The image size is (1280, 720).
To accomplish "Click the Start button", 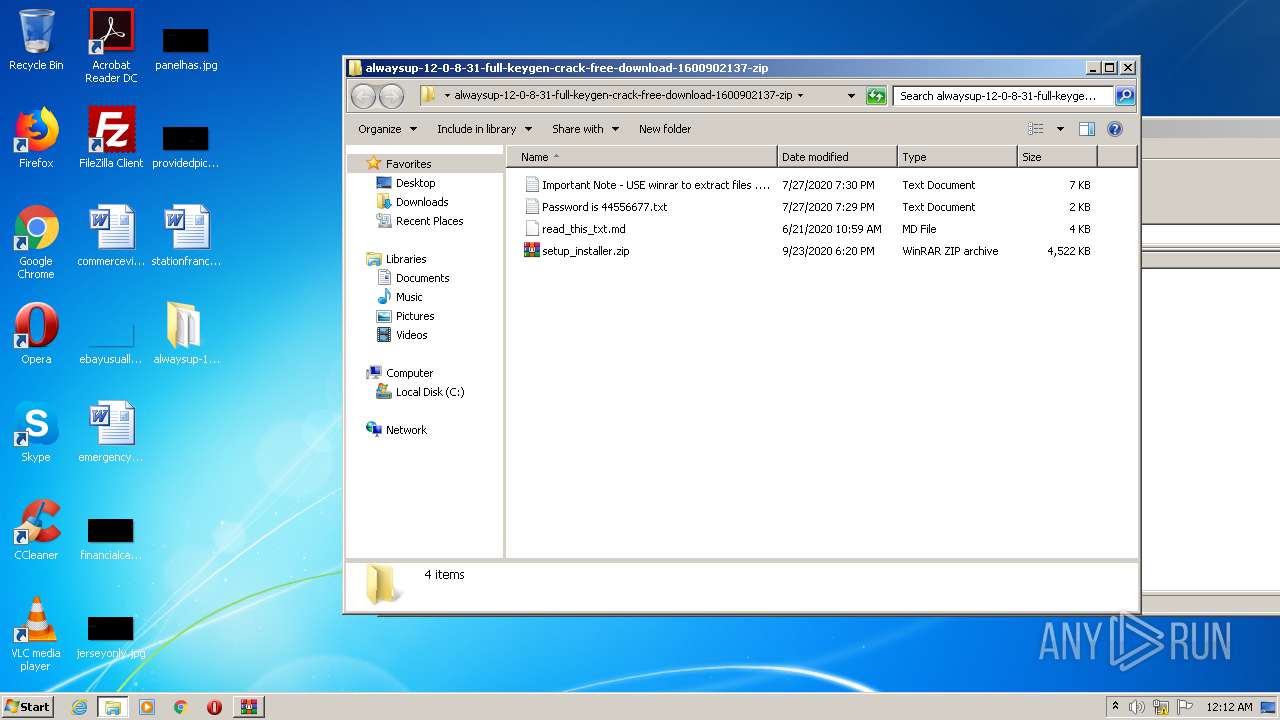I will [x=27, y=707].
